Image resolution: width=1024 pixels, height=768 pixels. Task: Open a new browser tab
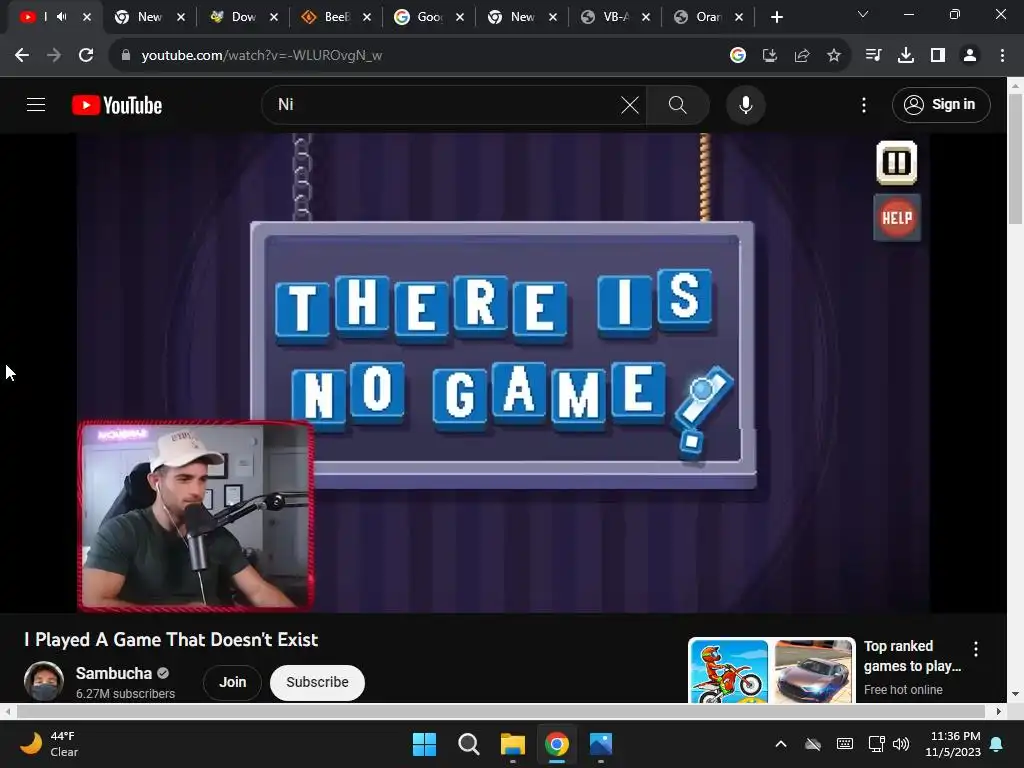tap(776, 17)
